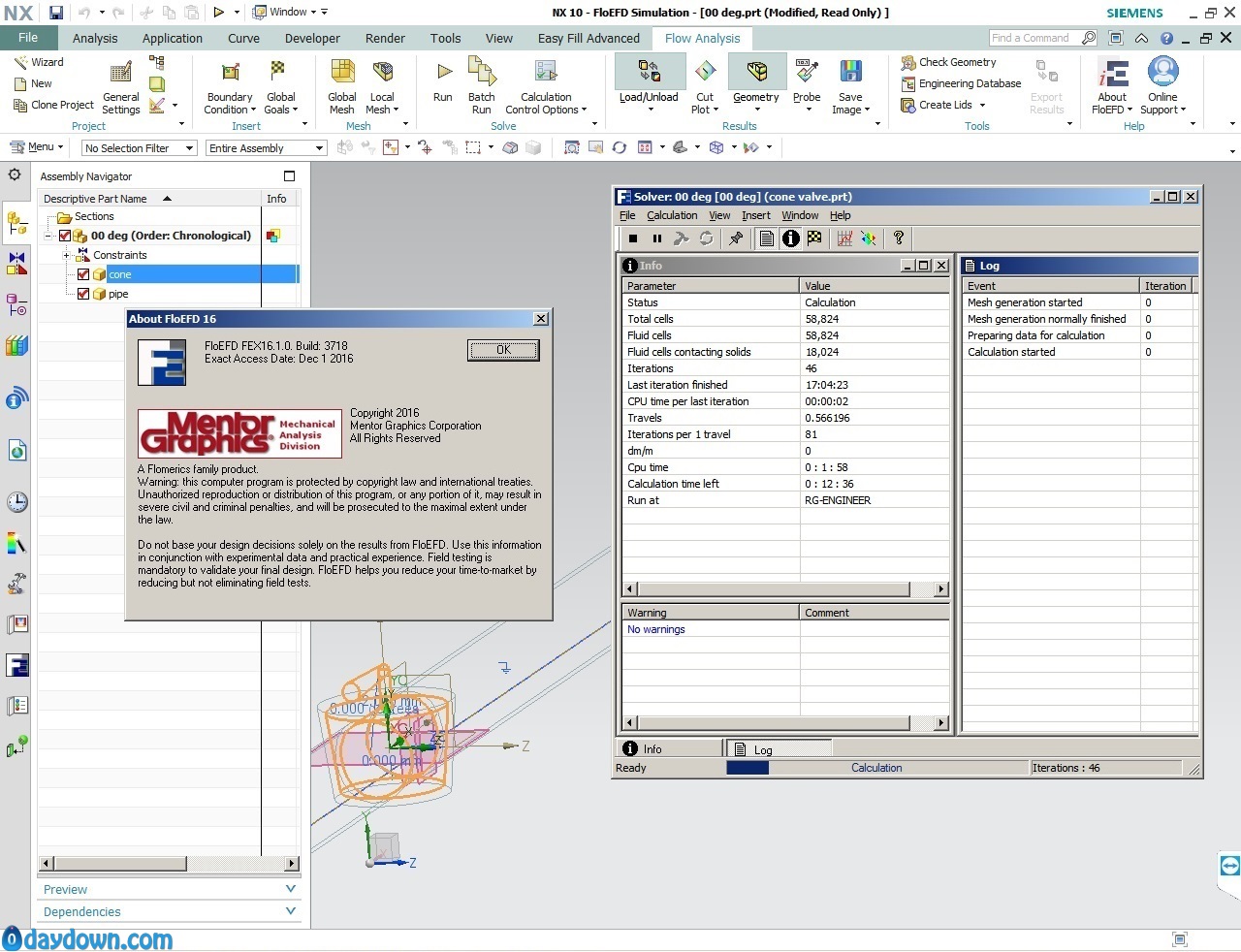Image resolution: width=1241 pixels, height=952 pixels.
Task: Click Save Image icon
Action: pyautogui.click(x=850, y=72)
